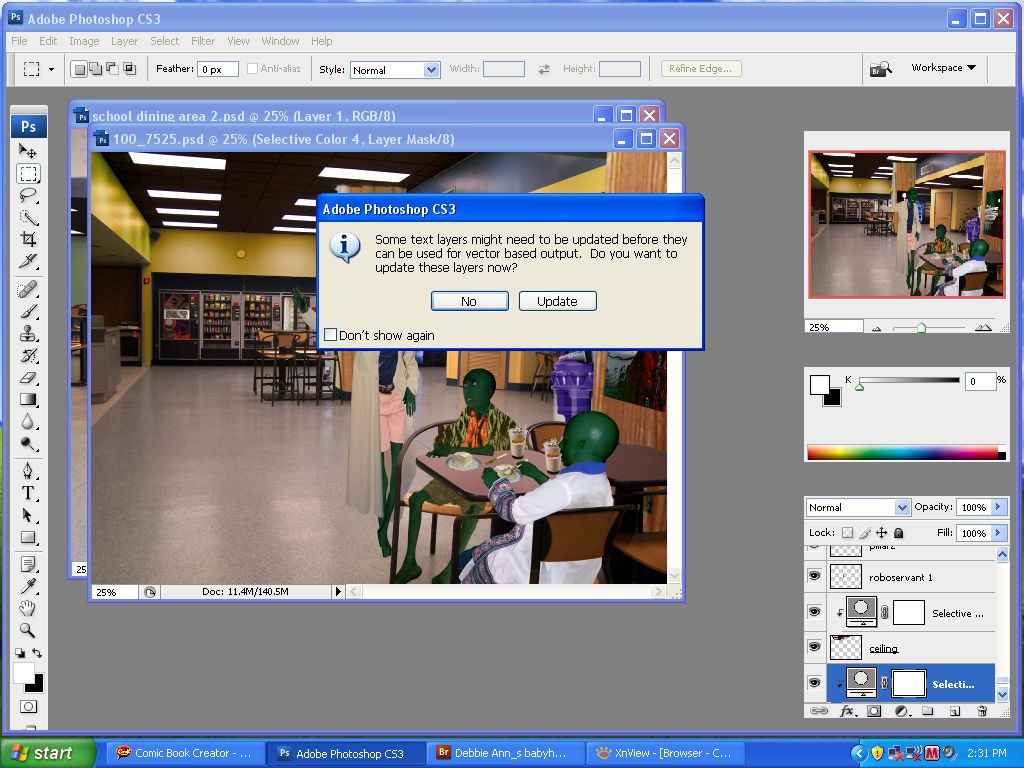Toggle visibility of the ceiling layer
The image size is (1024, 768).
pos(814,648)
